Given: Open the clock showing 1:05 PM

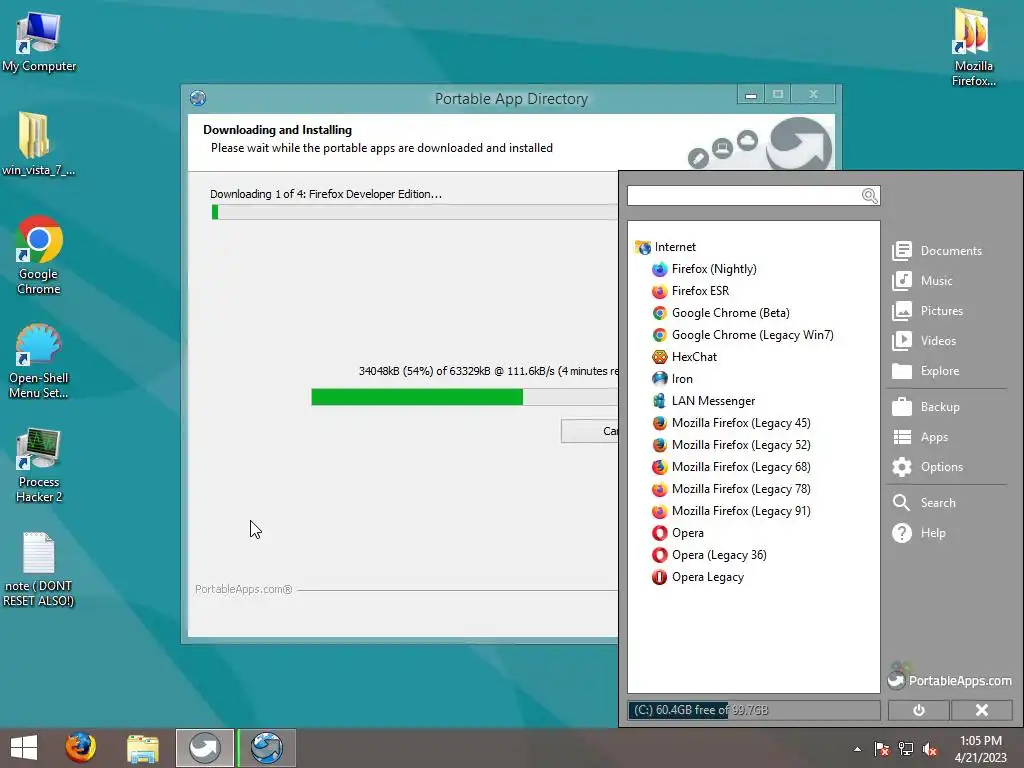Looking at the screenshot, I should (980, 749).
